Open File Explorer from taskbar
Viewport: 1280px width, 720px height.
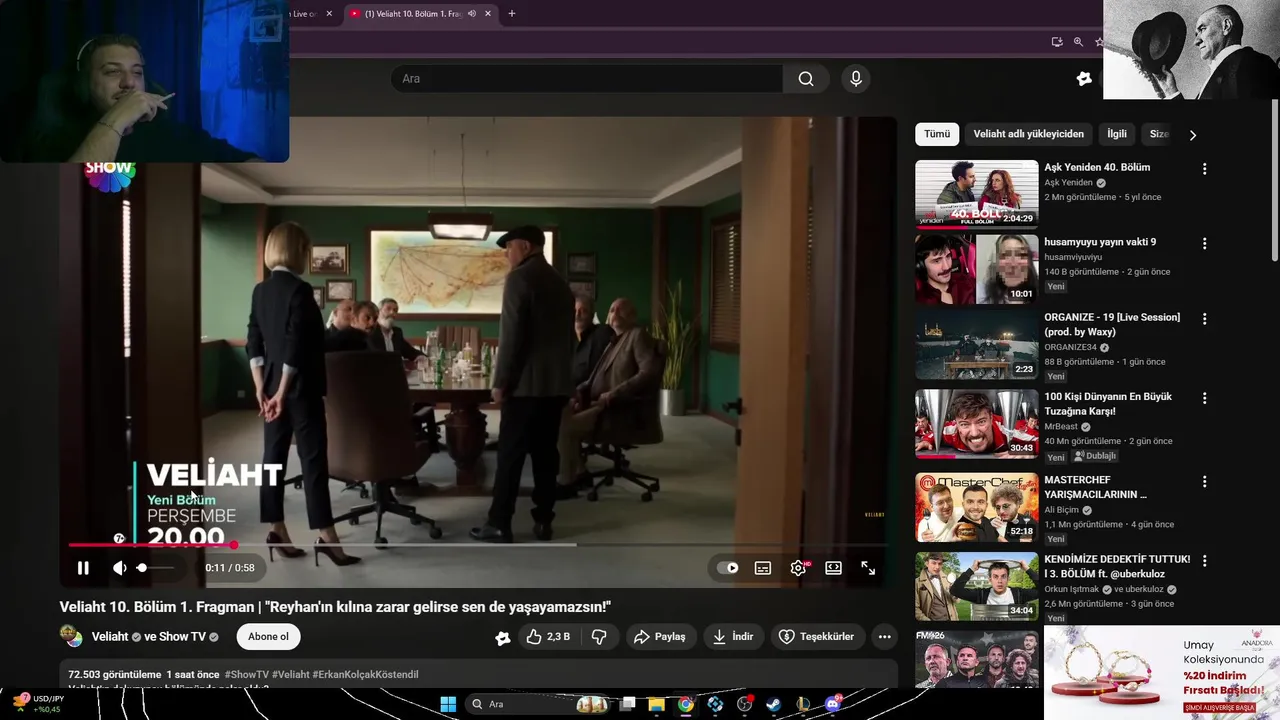tap(657, 704)
